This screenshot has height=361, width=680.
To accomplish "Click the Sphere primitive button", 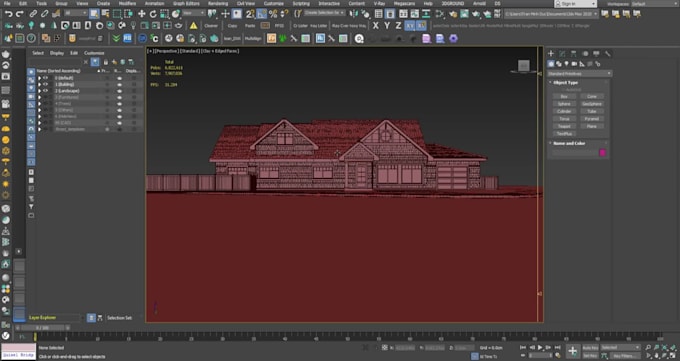I will [564, 104].
